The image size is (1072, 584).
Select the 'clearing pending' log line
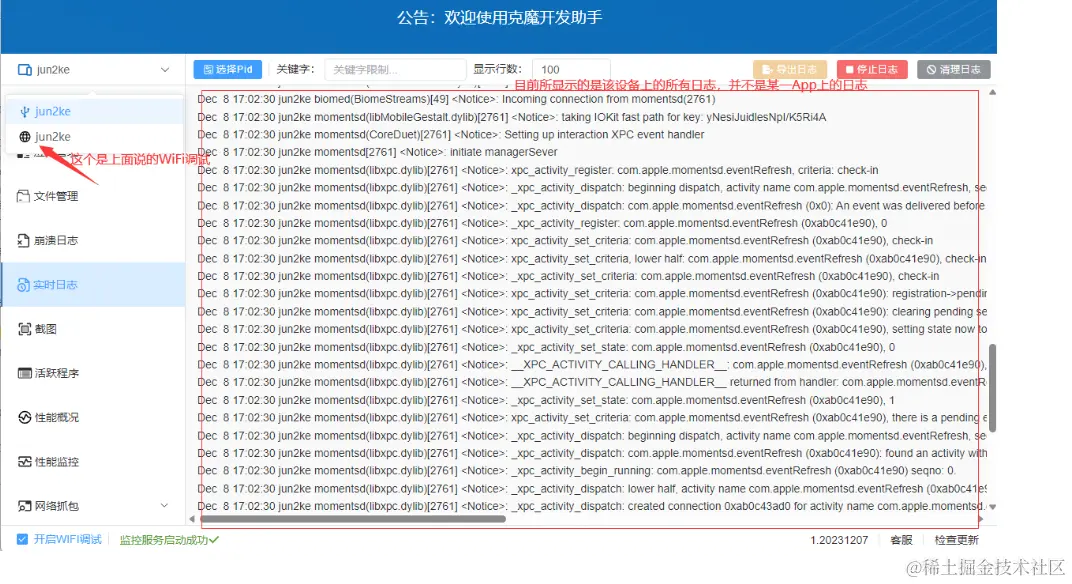(x=591, y=312)
